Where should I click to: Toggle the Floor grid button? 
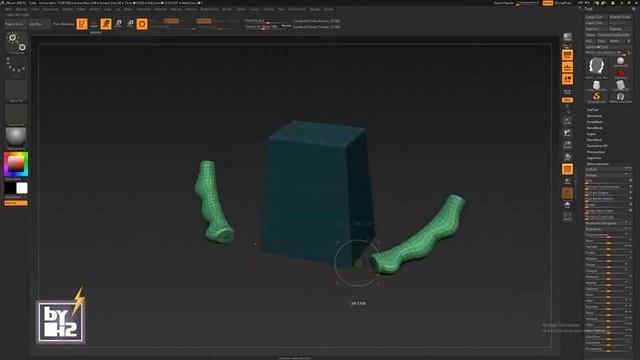point(567,67)
